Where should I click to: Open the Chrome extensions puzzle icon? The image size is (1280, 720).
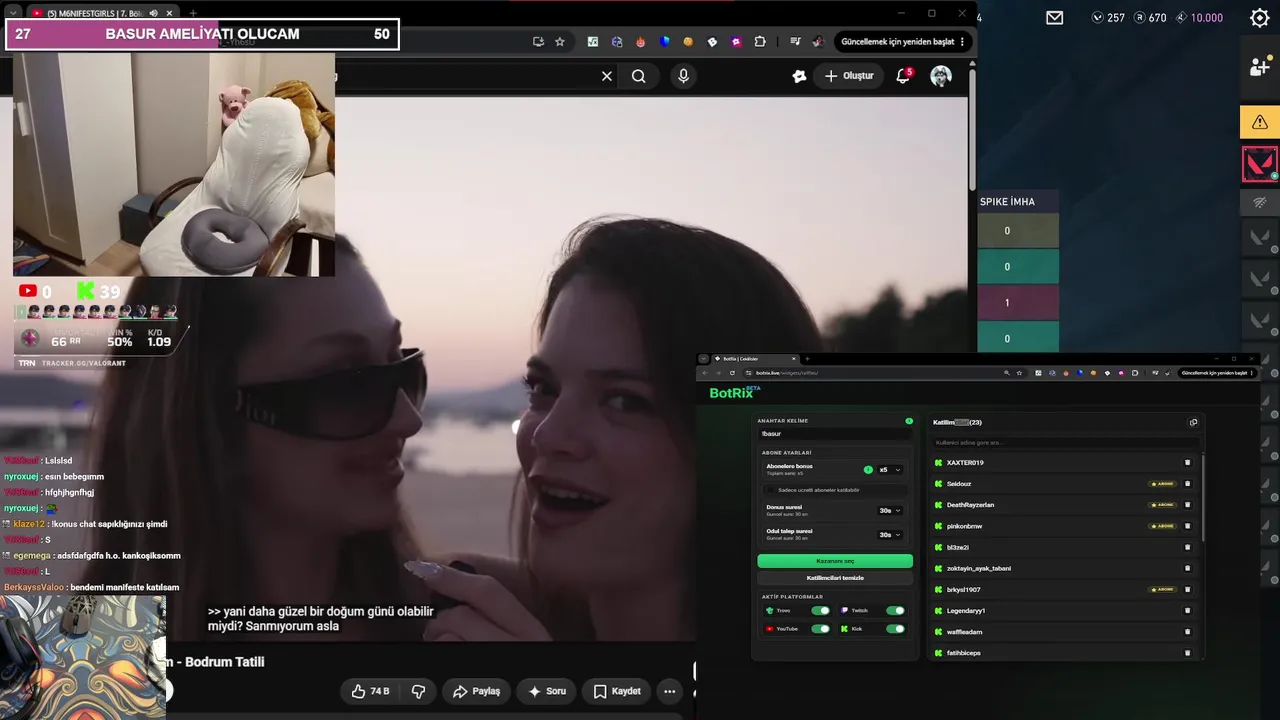760,42
